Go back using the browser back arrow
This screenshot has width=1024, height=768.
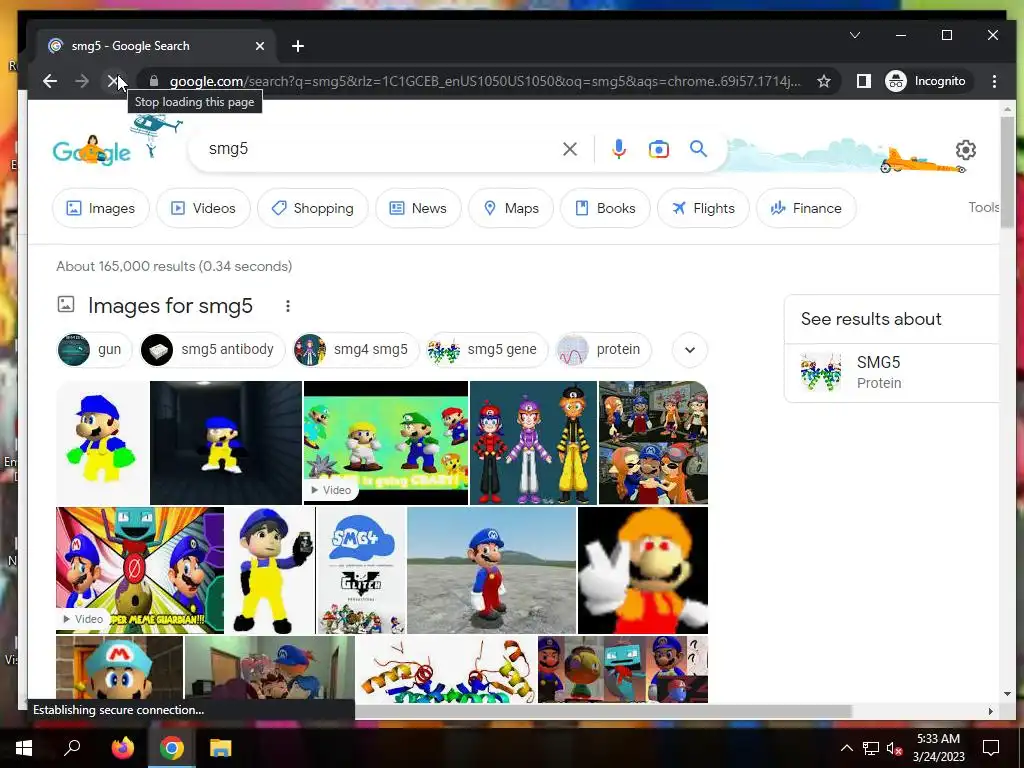click(x=50, y=81)
